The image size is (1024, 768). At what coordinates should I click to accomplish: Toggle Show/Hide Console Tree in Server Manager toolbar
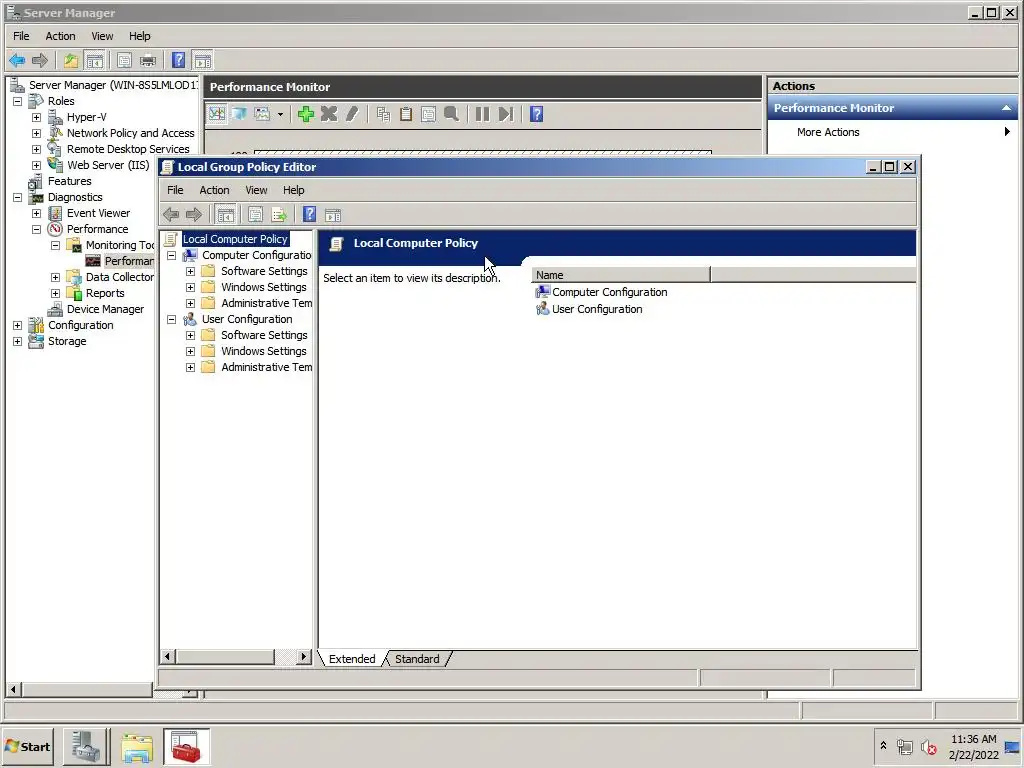pyautogui.click(x=95, y=61)
